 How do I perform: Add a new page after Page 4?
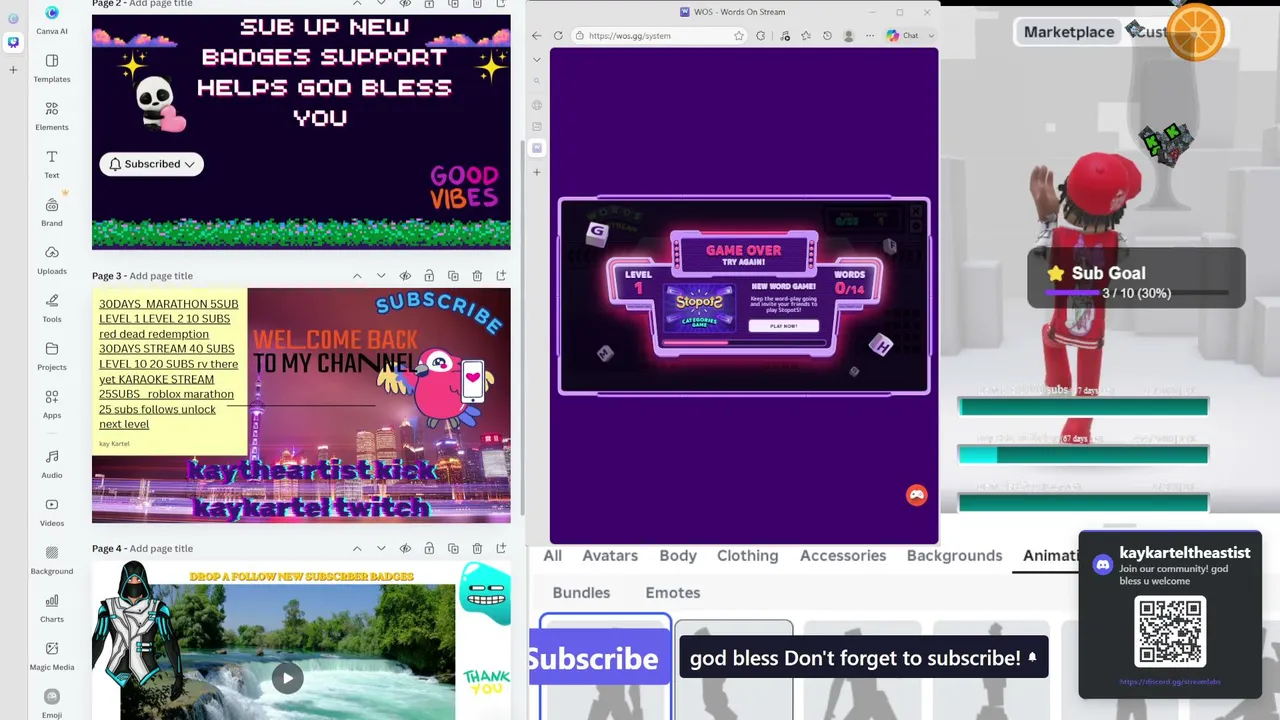[x=501, y=548]
